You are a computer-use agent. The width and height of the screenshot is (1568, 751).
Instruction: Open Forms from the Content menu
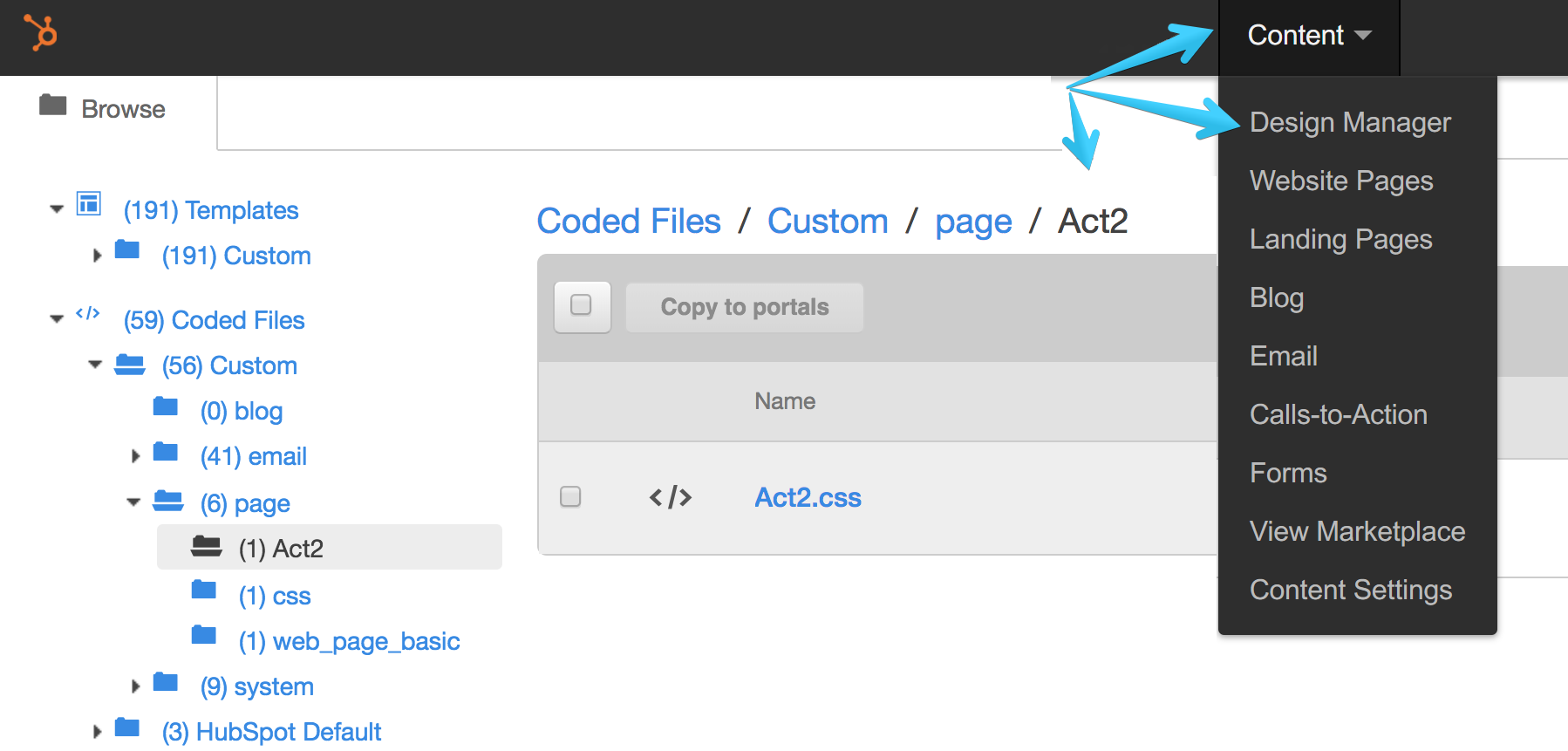click(x=1288, y=473)
